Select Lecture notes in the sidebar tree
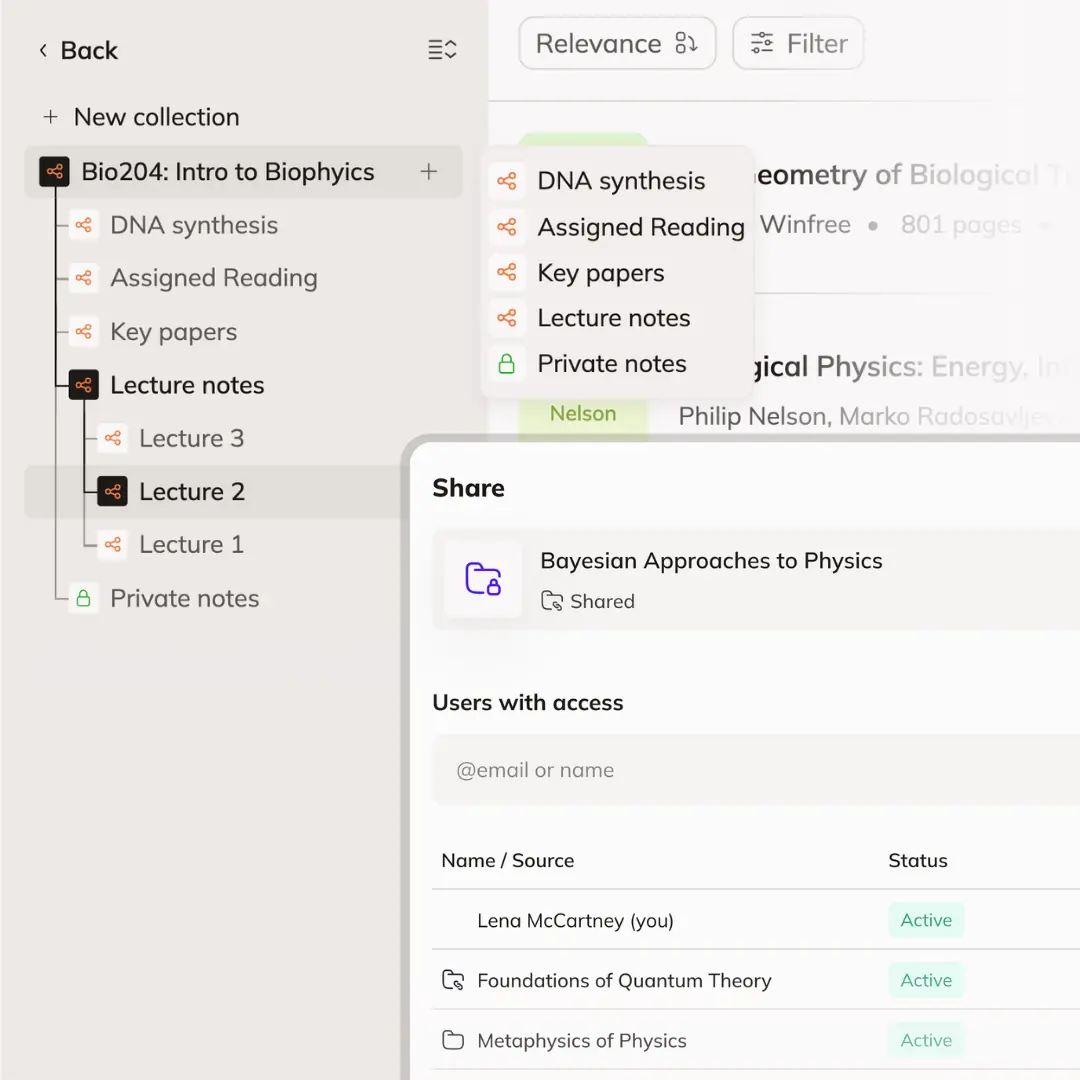This screenshot has height=1080, width=1080. point(187,385)
